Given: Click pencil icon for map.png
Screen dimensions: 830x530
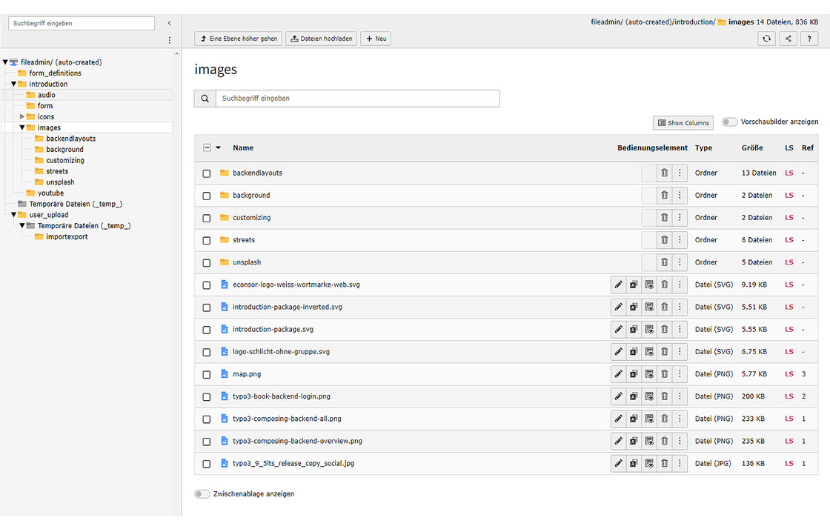Looking at the screenshot, I should 618,374.
